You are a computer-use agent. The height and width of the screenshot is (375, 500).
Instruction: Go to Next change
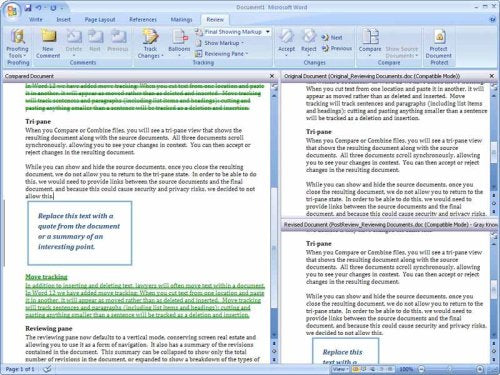332,38
